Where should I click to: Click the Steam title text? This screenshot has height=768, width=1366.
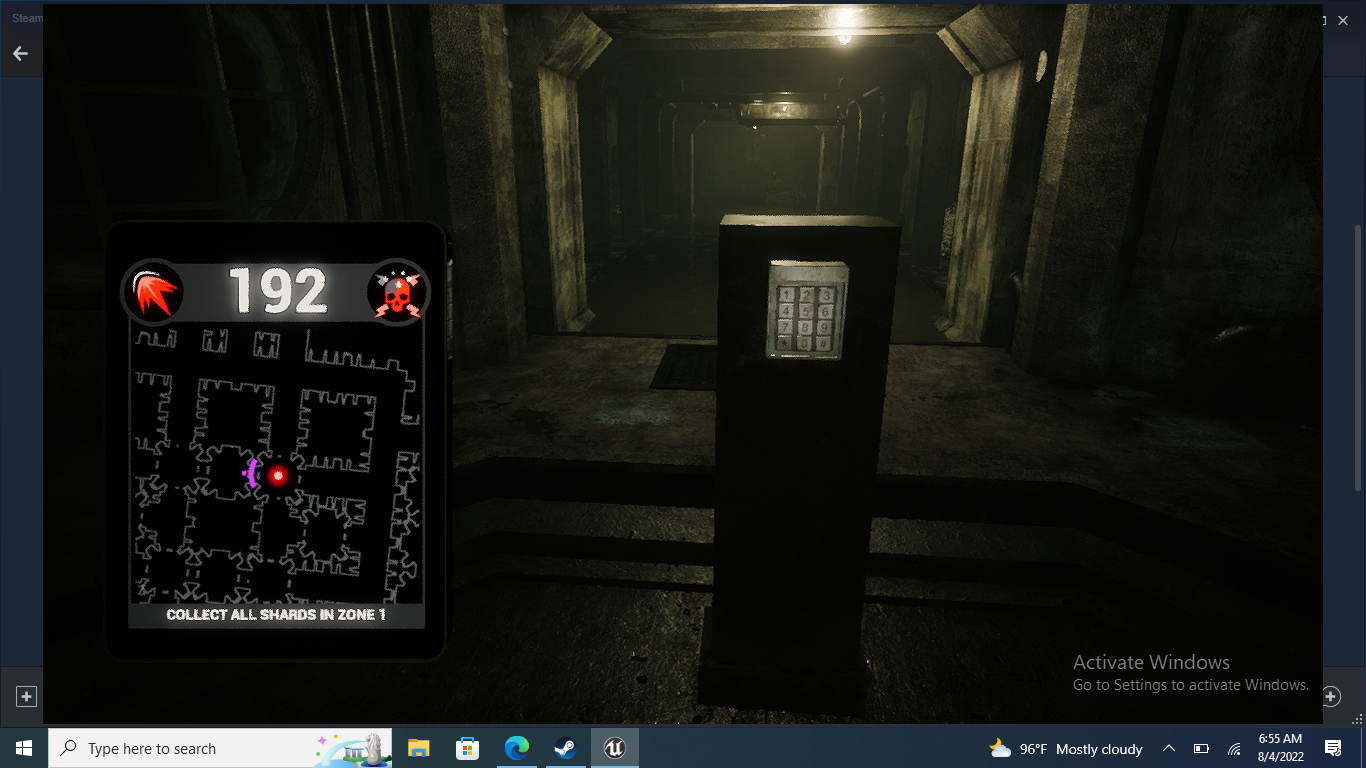[27, 18]
